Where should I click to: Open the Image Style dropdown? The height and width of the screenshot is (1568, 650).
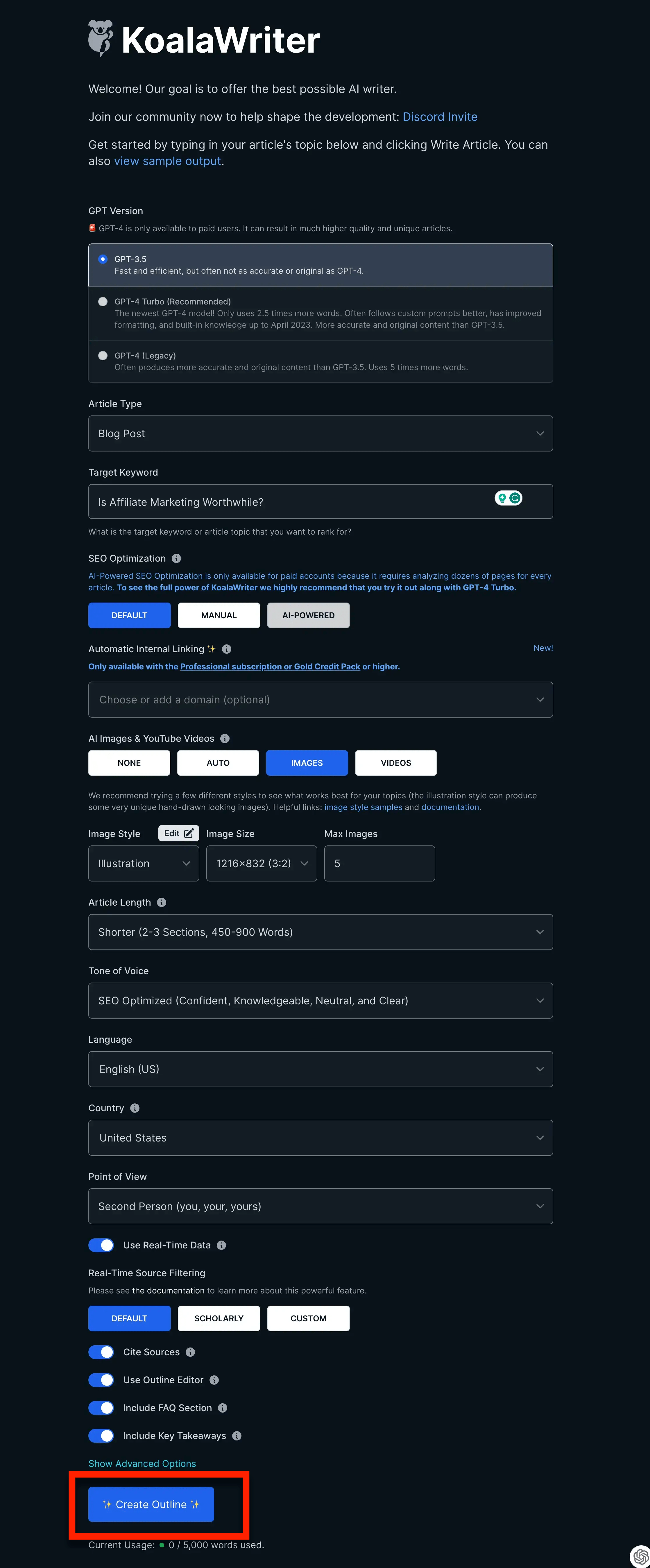[x=144, y=863]
